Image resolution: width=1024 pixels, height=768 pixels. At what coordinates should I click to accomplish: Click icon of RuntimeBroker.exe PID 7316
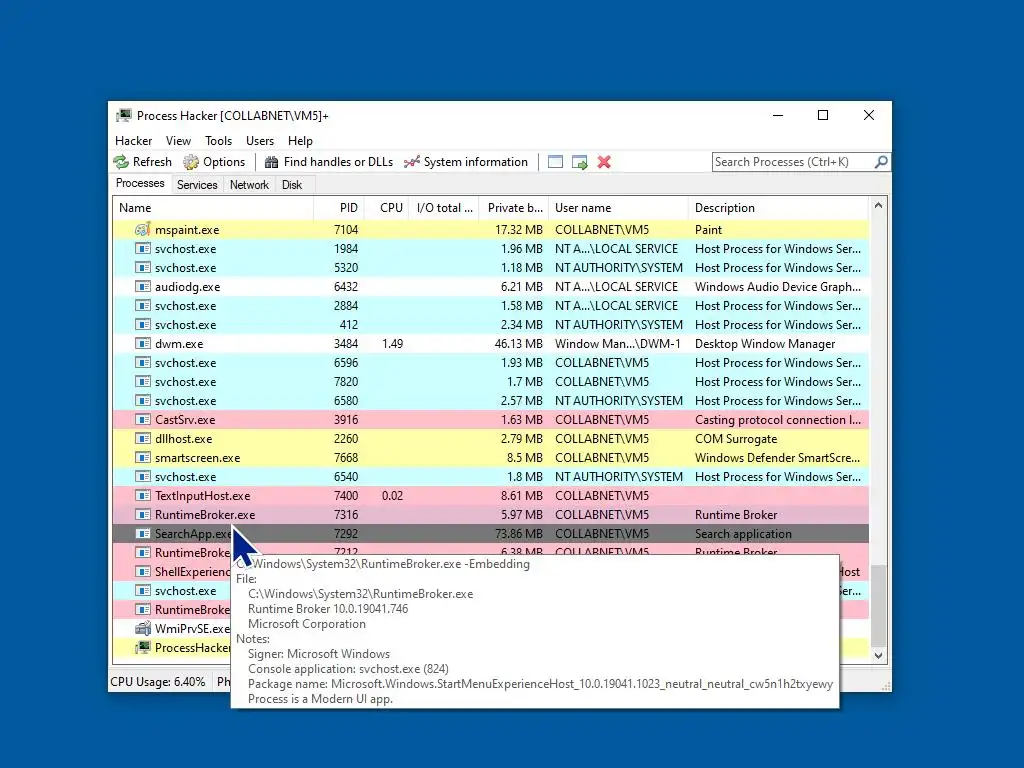click(x=142, y=515)
